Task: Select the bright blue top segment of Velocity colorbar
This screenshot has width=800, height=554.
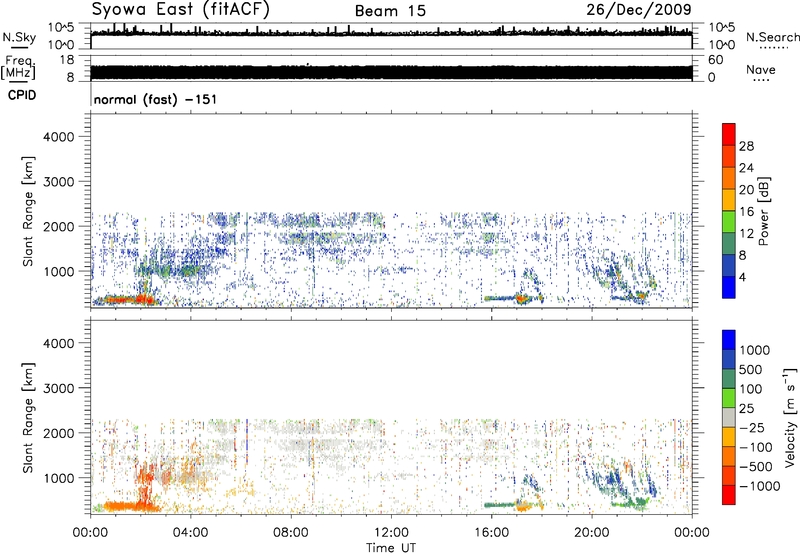Action: click(729, 340)
